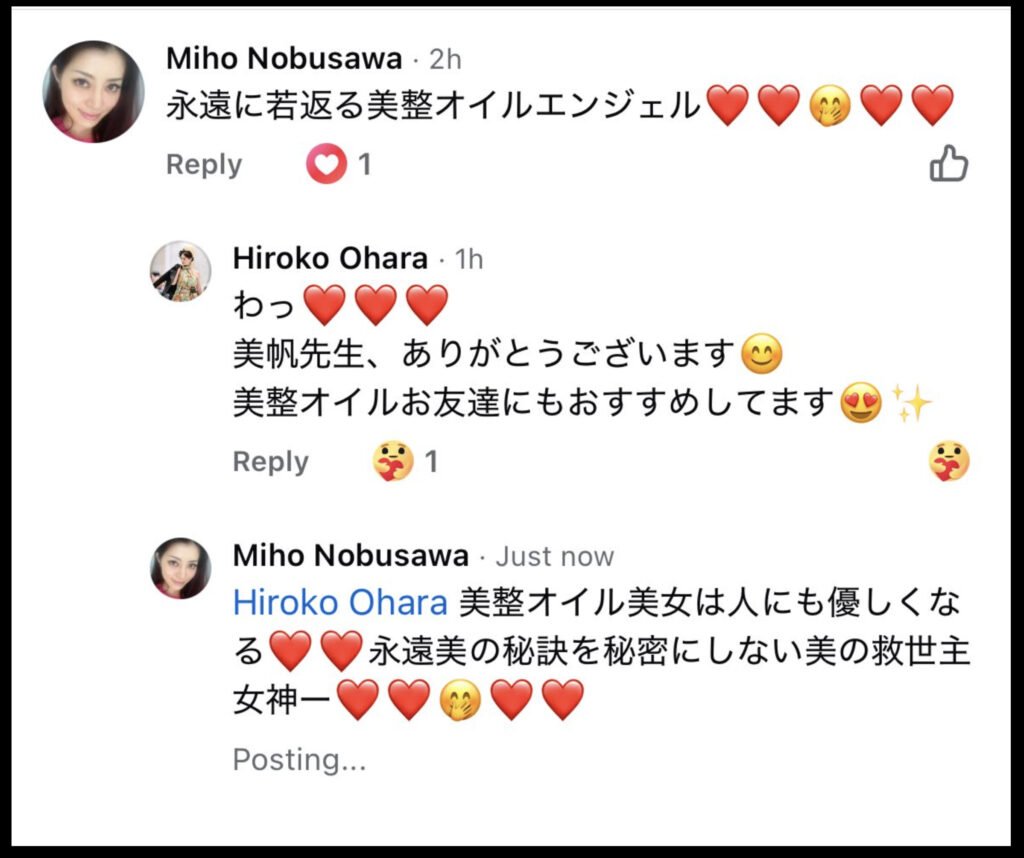
Task: Click the Posting... status text
Action: 299,760
